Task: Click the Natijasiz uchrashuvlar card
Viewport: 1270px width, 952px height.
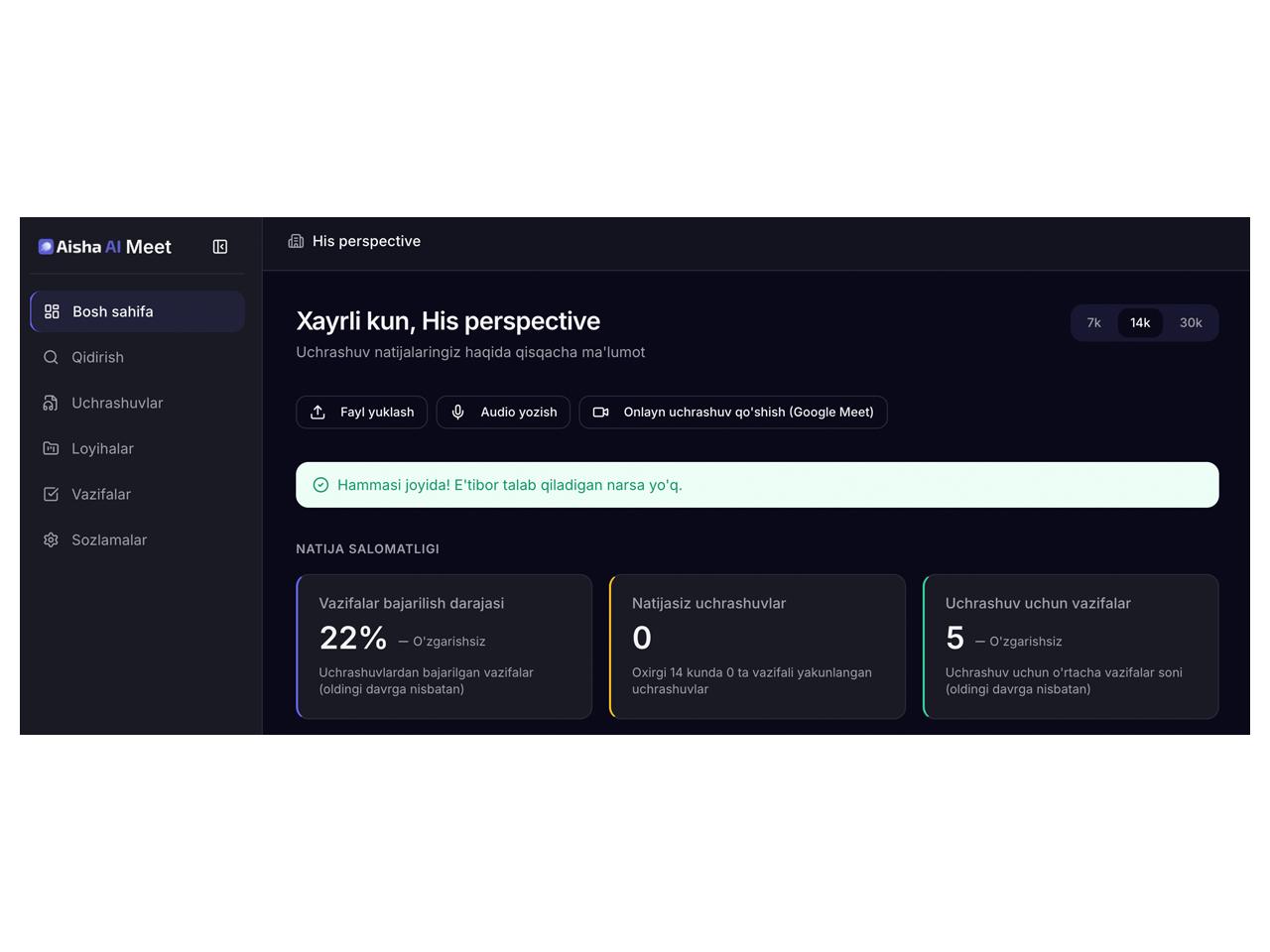Action: point(757,647)
